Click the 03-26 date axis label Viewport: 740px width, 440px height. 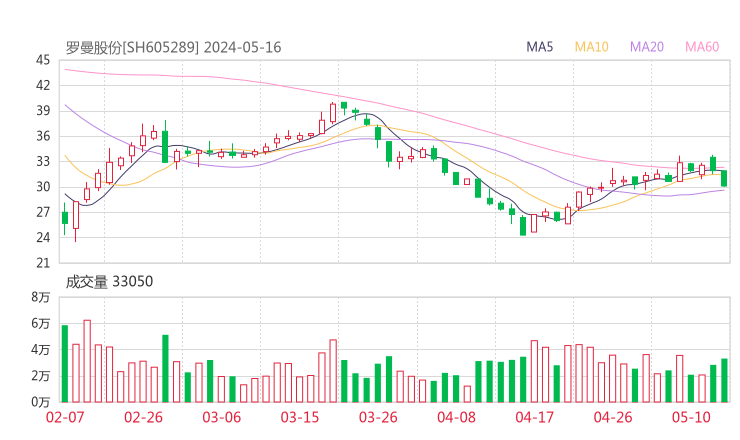(x=378, y=417)
